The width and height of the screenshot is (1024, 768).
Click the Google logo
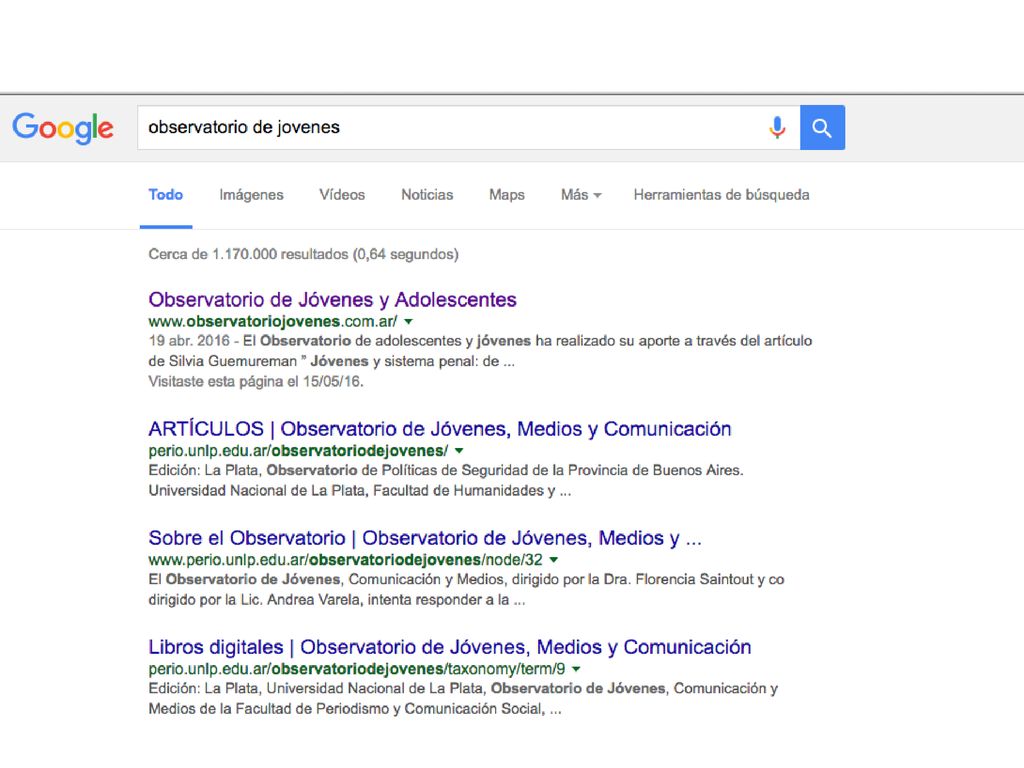pyautogui.click(x=63, y=127)
